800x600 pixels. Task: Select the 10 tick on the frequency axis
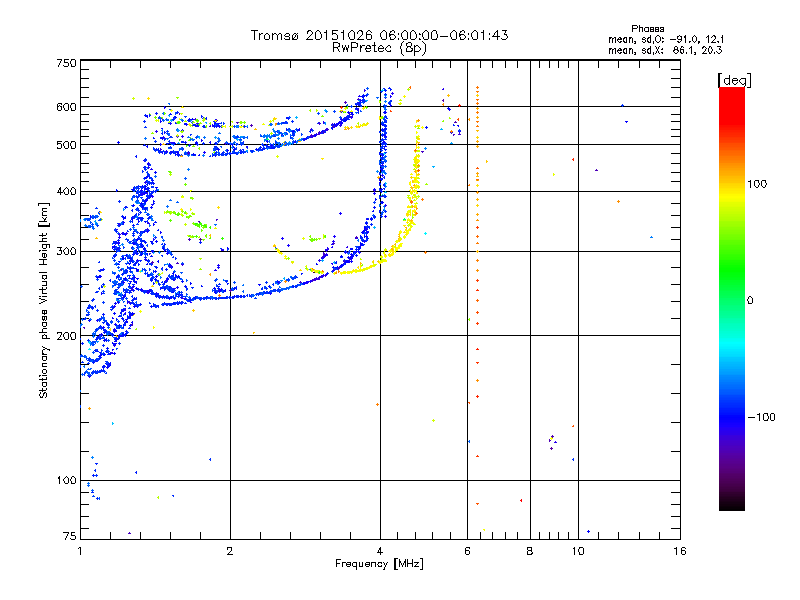[577, 551]
